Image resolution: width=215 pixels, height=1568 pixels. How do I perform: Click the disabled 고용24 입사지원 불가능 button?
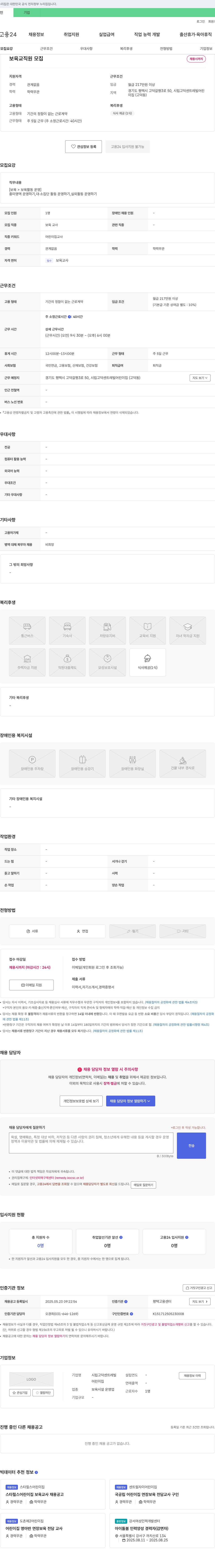point(127,147)
